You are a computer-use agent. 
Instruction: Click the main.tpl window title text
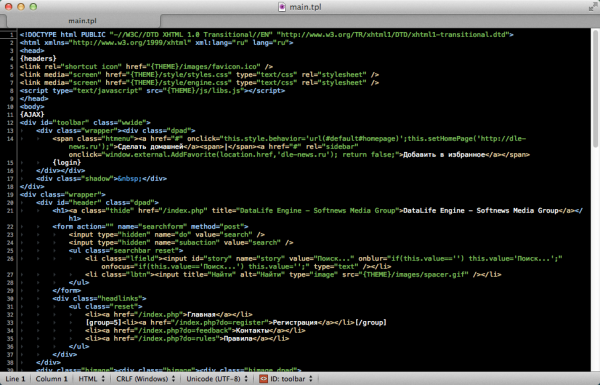[x=305, y=7]
